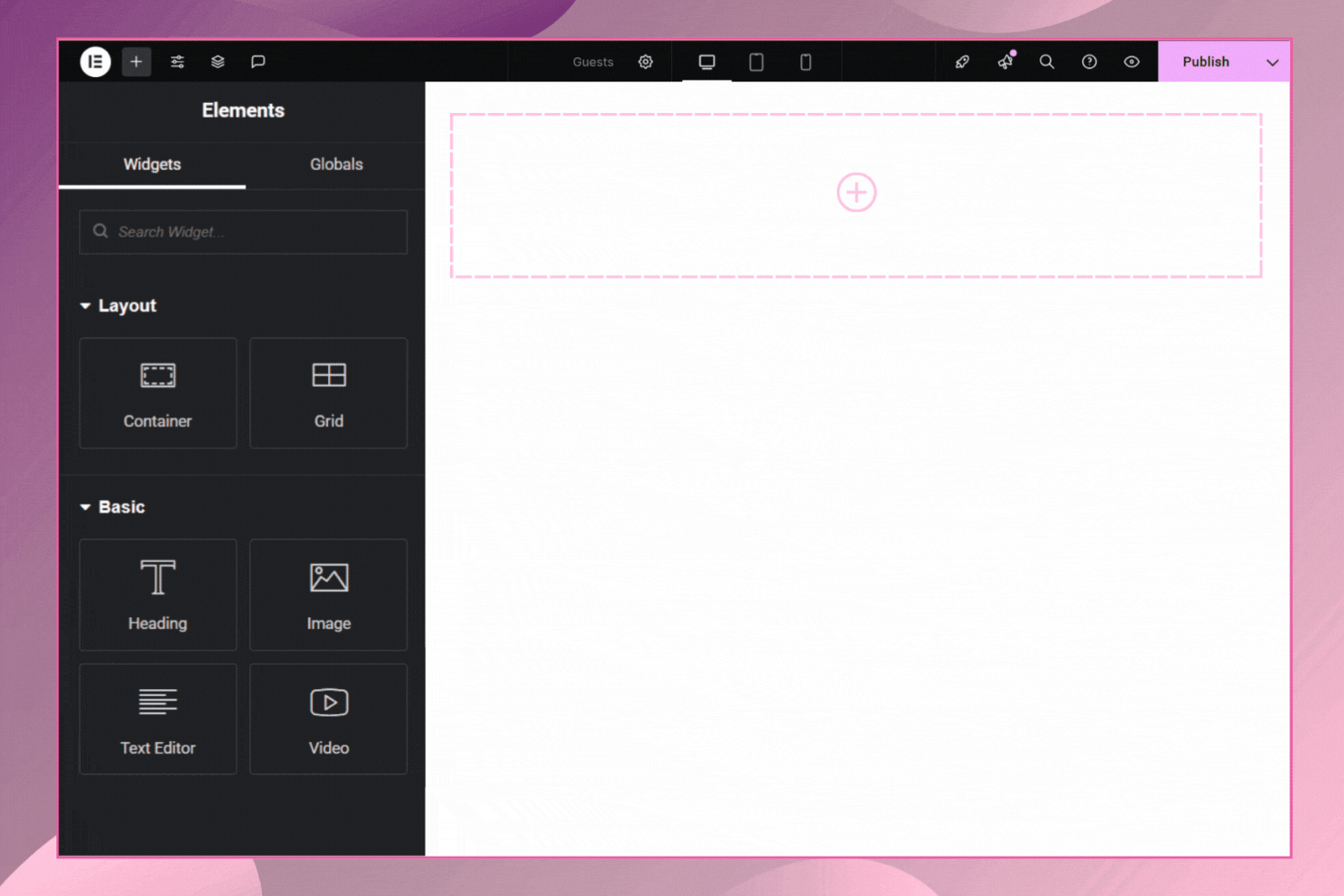Screen dimensions: 1344x896
Task: Open the Help question mark icon
Action: tap(1090, 62)
